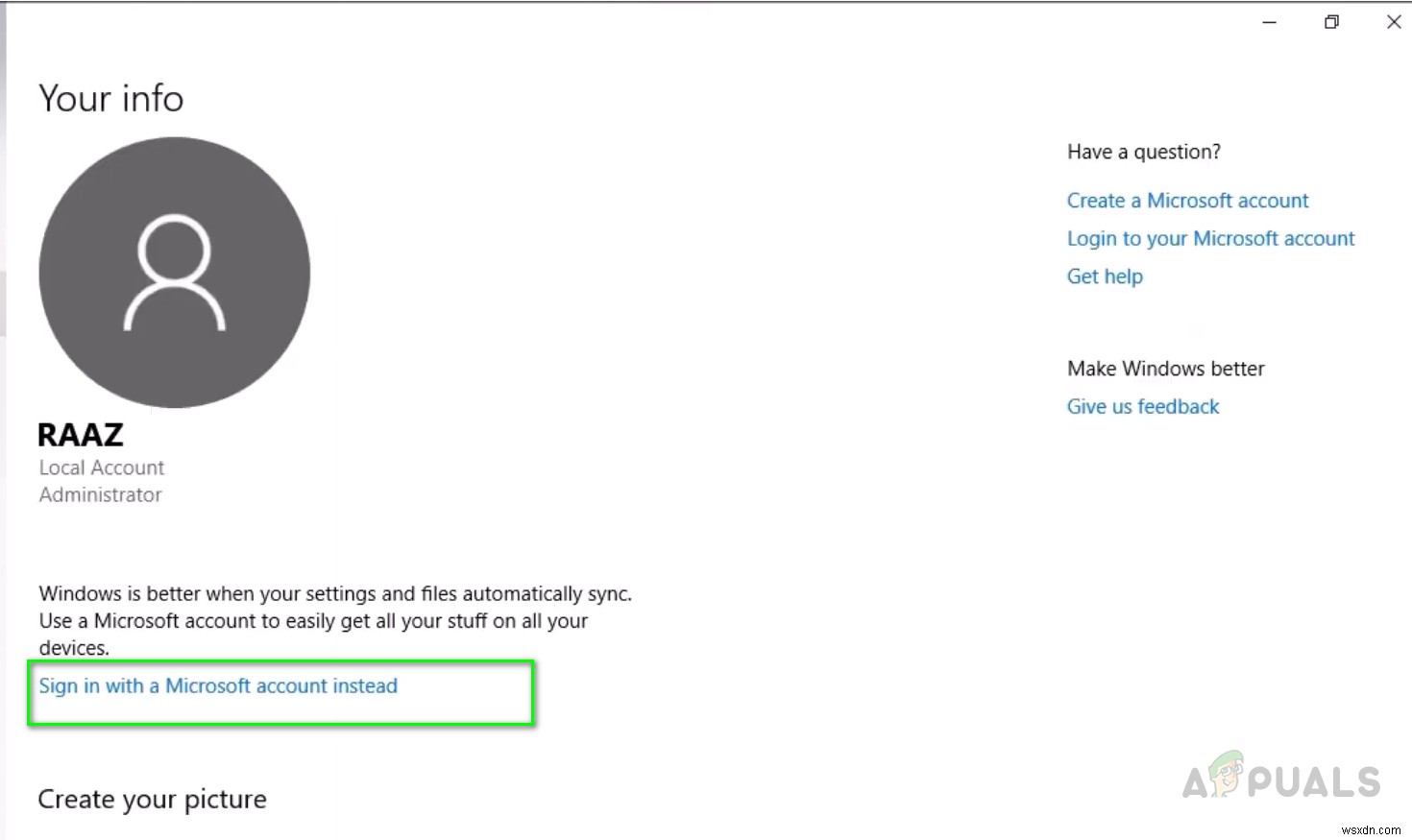This screenshot has width=1412, height=840.
Task: Minimize the Settings window
Action: click(1269, 22)
